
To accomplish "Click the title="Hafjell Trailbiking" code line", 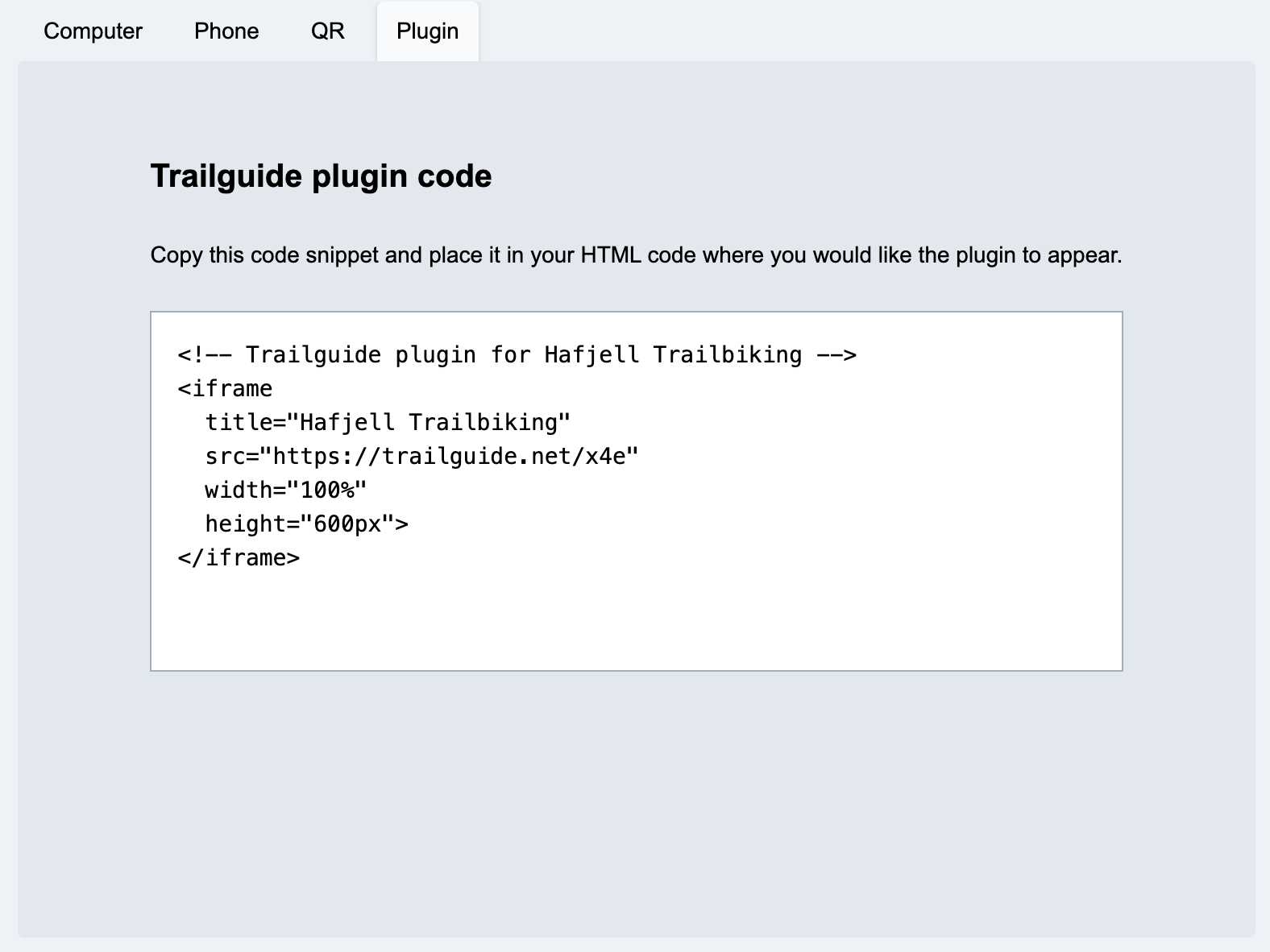I will [x=388, y=423].
